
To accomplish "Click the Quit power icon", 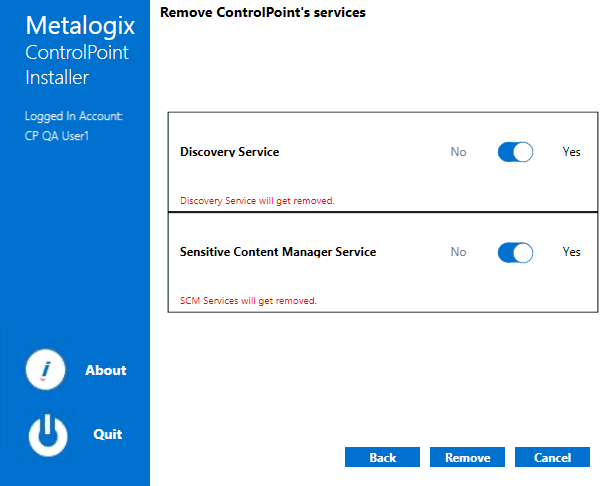I will point(46,434).
